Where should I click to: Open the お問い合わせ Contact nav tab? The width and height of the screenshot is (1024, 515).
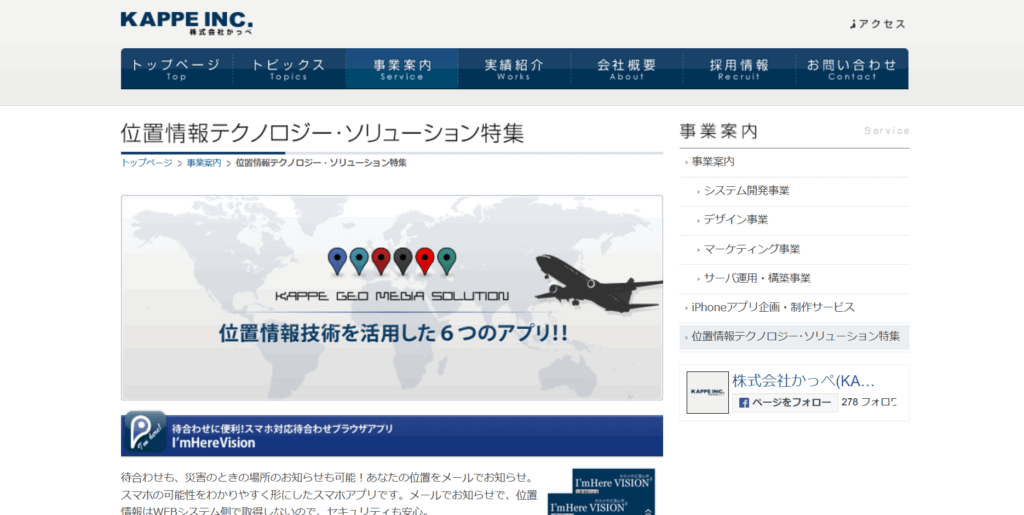tap(852, 69)
